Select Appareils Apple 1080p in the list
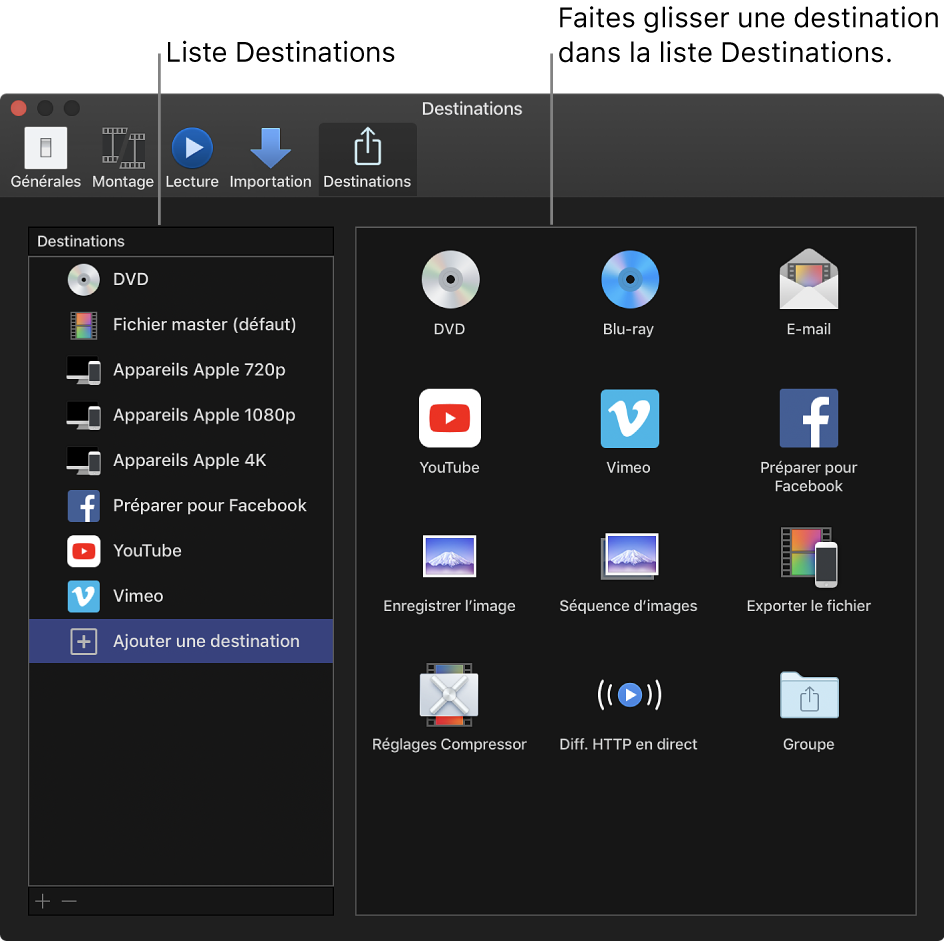 click(x=204, y=415)
